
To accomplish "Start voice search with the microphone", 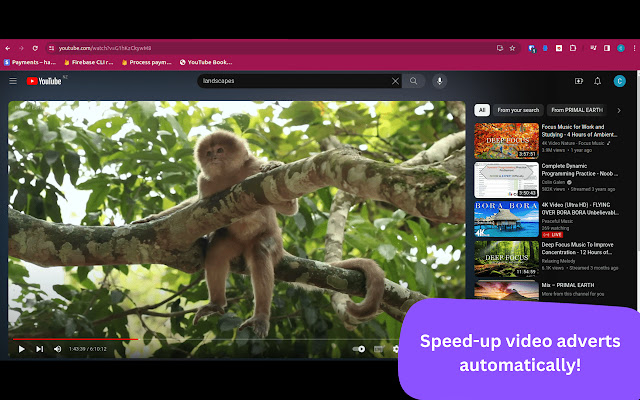I will pos(439,81).
